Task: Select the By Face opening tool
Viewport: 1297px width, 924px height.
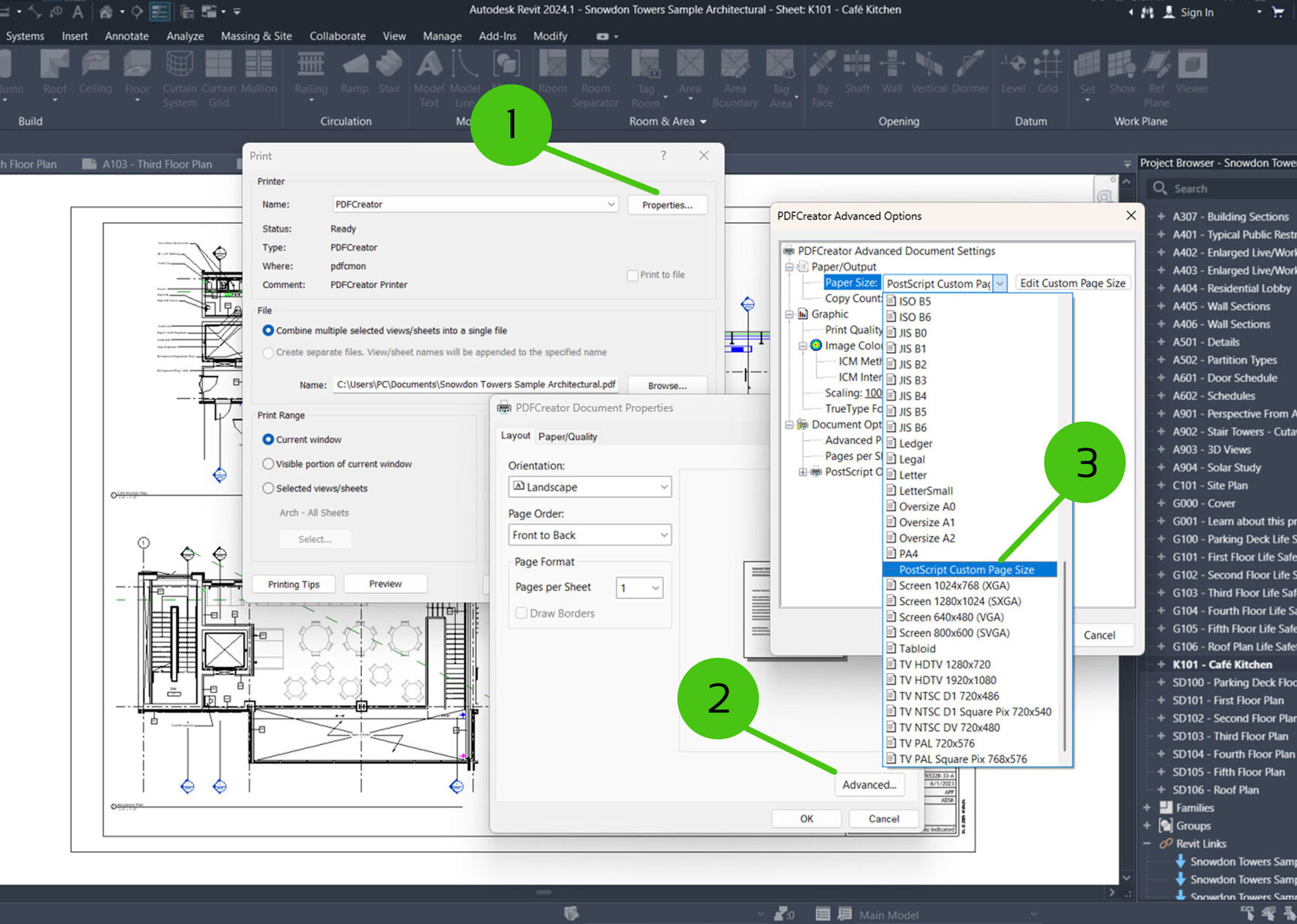Action: (823, 78)
